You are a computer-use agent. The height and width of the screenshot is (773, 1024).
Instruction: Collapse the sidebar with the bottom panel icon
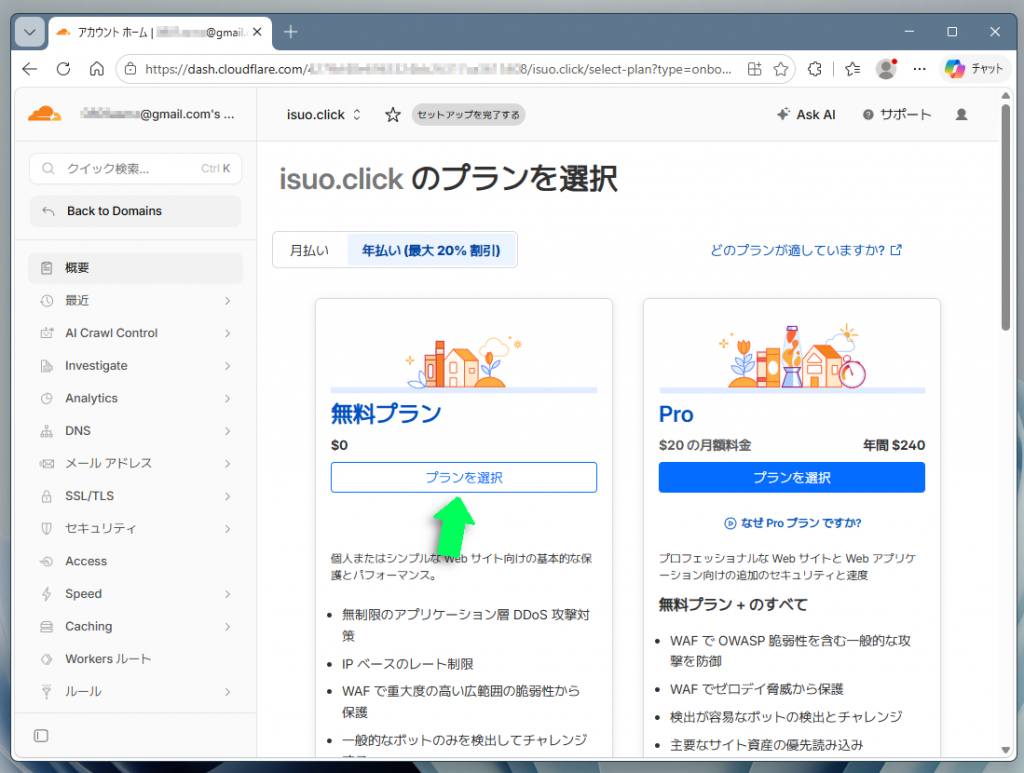(x=40, y=736)
